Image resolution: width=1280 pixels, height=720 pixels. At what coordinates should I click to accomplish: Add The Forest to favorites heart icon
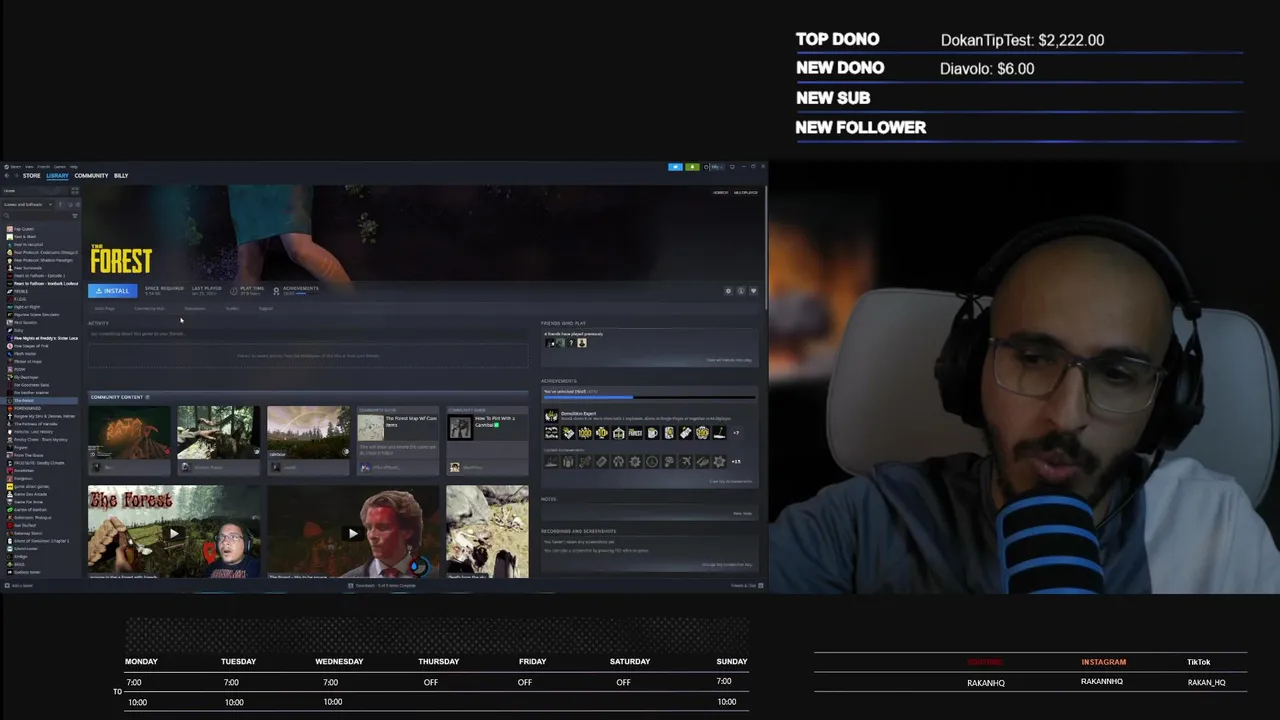[x=753, y=291]
